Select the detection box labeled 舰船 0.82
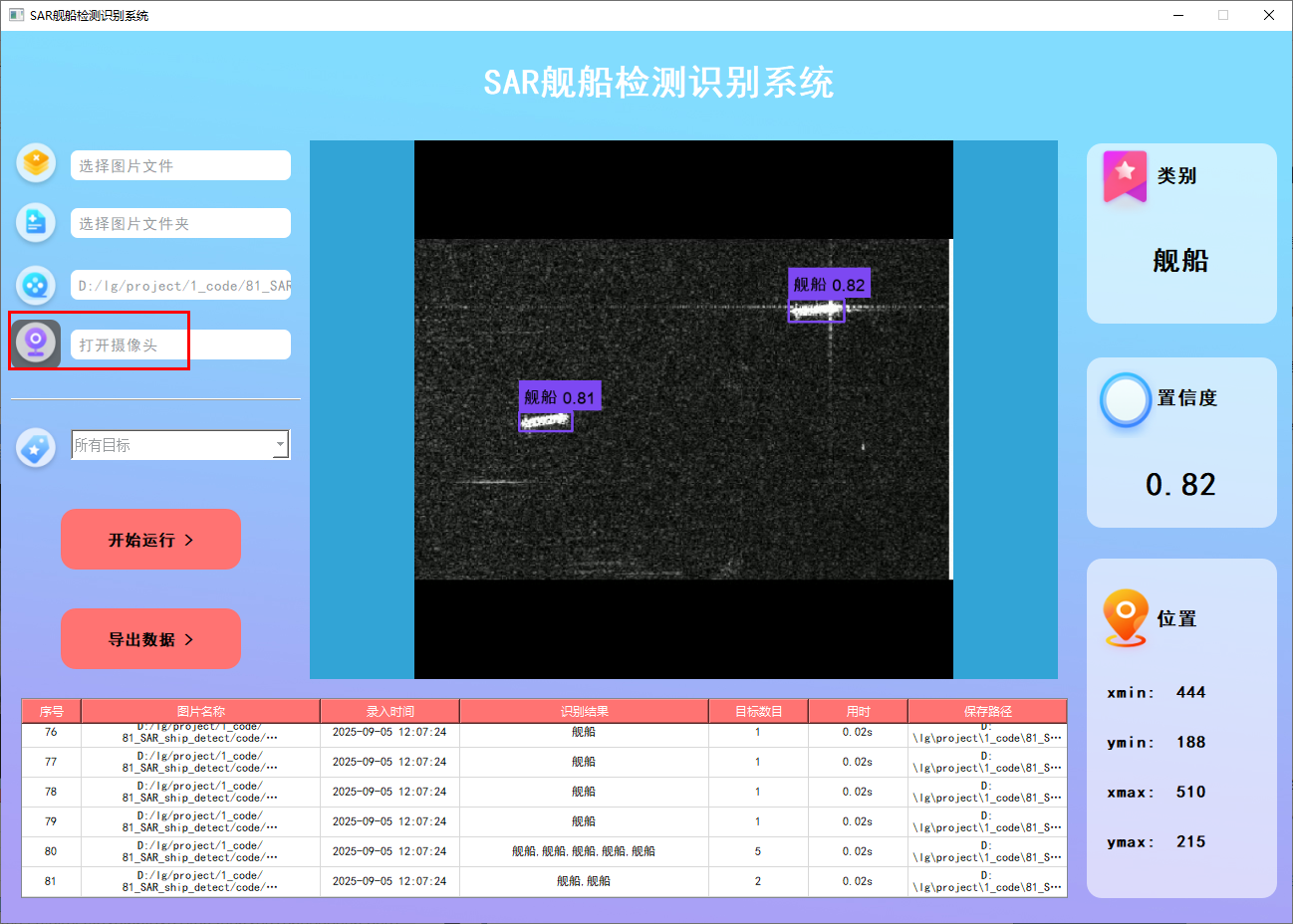 point(816,312)
